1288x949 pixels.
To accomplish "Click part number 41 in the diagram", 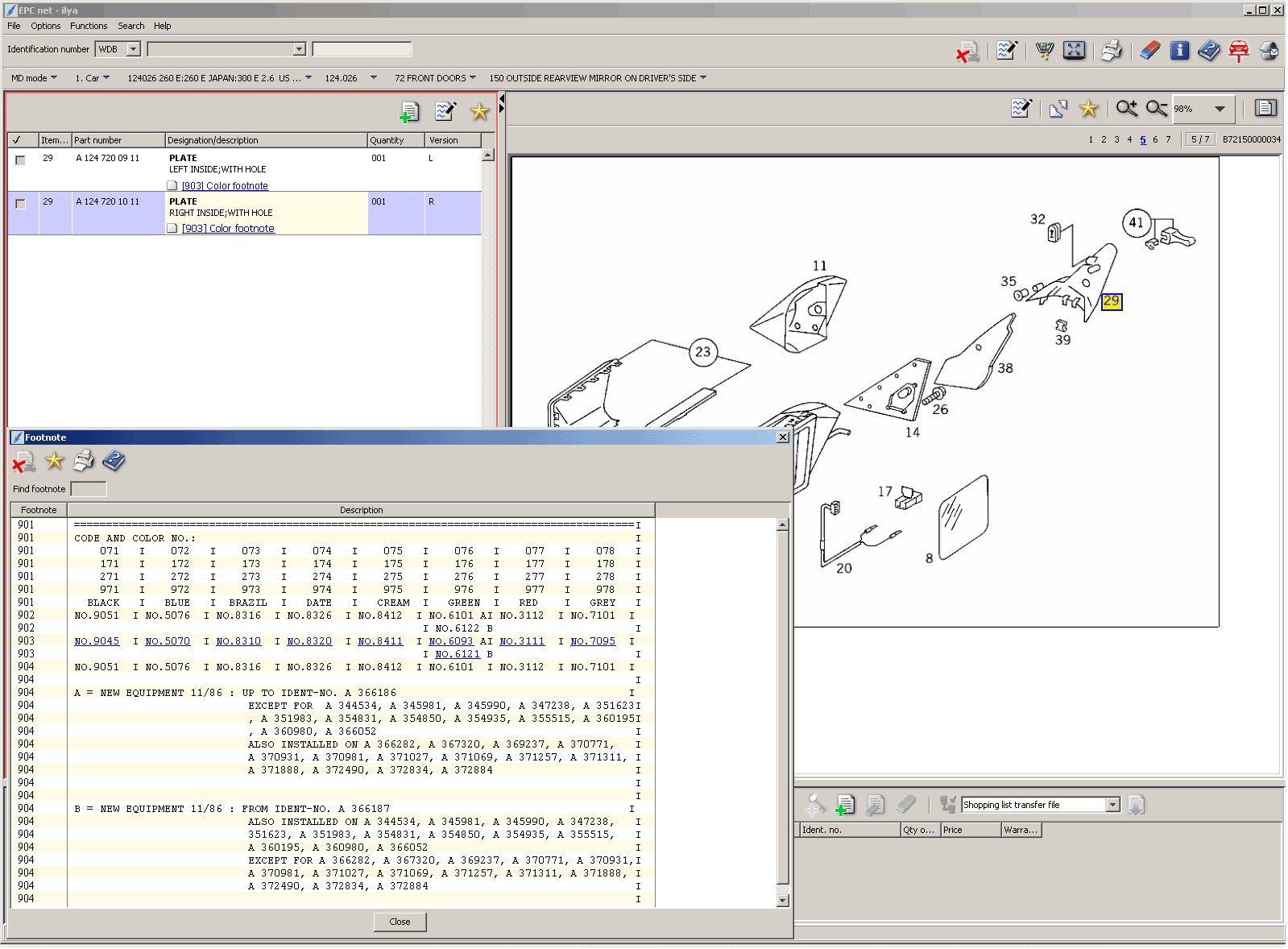I will pos(1136,222).
